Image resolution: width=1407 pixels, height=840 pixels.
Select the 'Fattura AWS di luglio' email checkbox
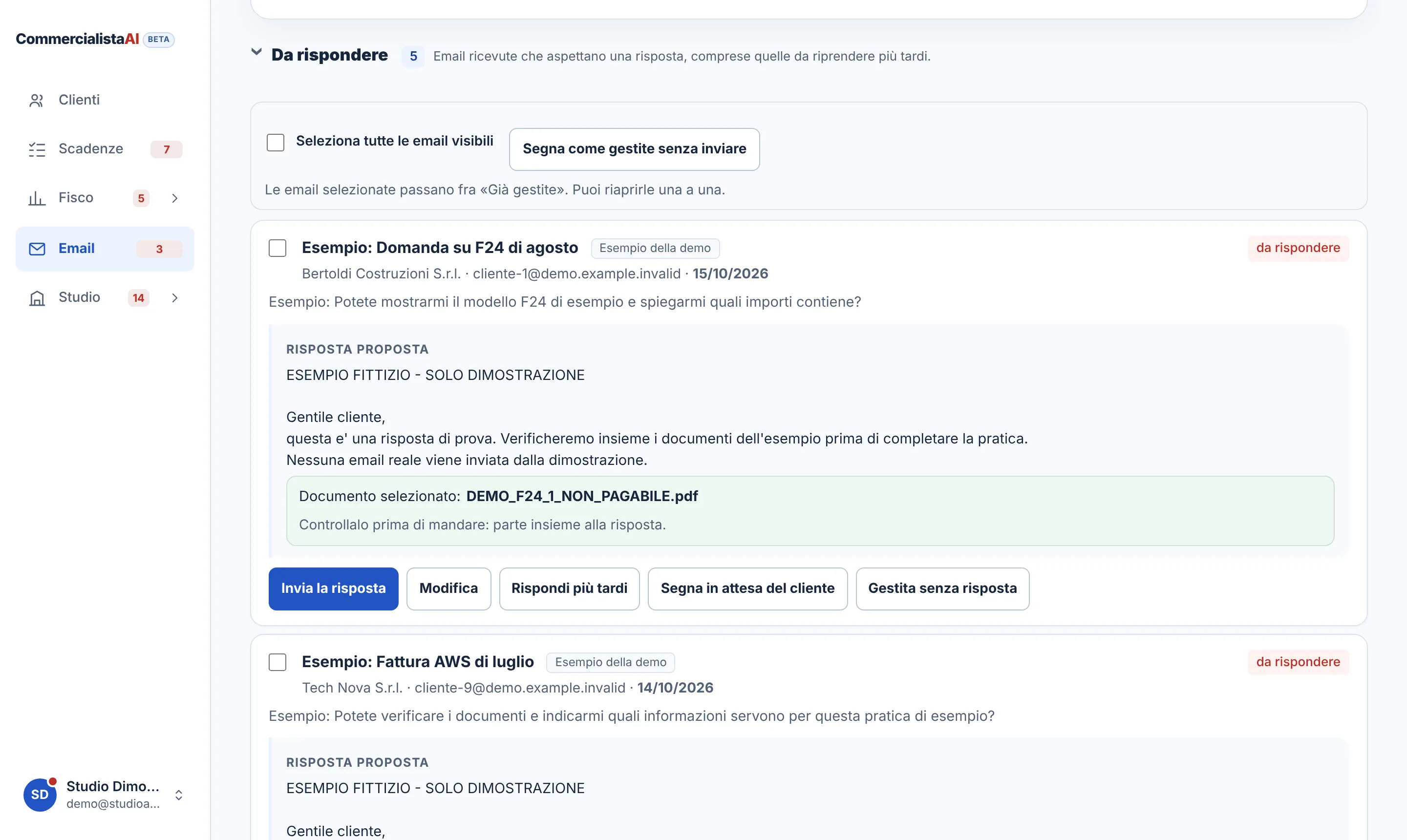tap(277, 662)
